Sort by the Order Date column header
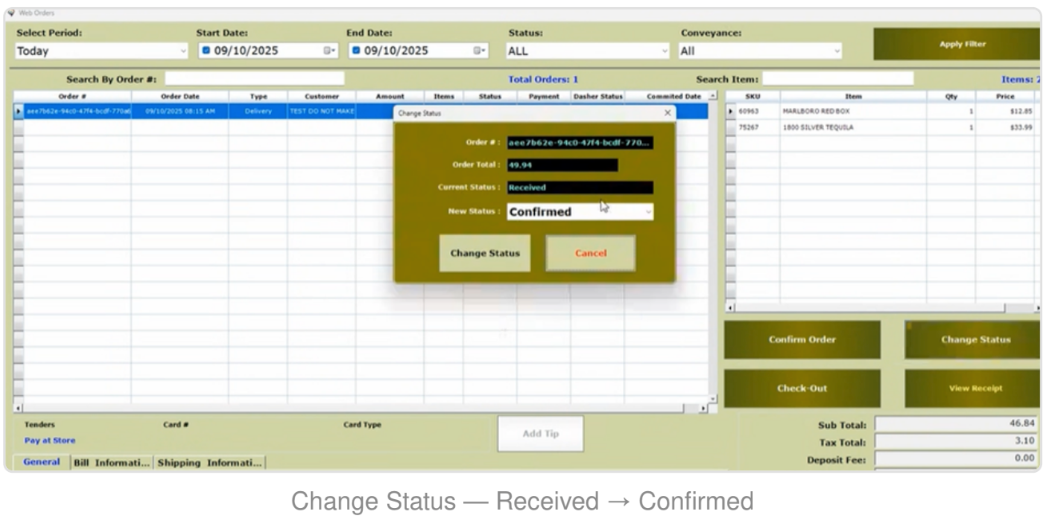The image size is (1046, 520). point(180,97)
